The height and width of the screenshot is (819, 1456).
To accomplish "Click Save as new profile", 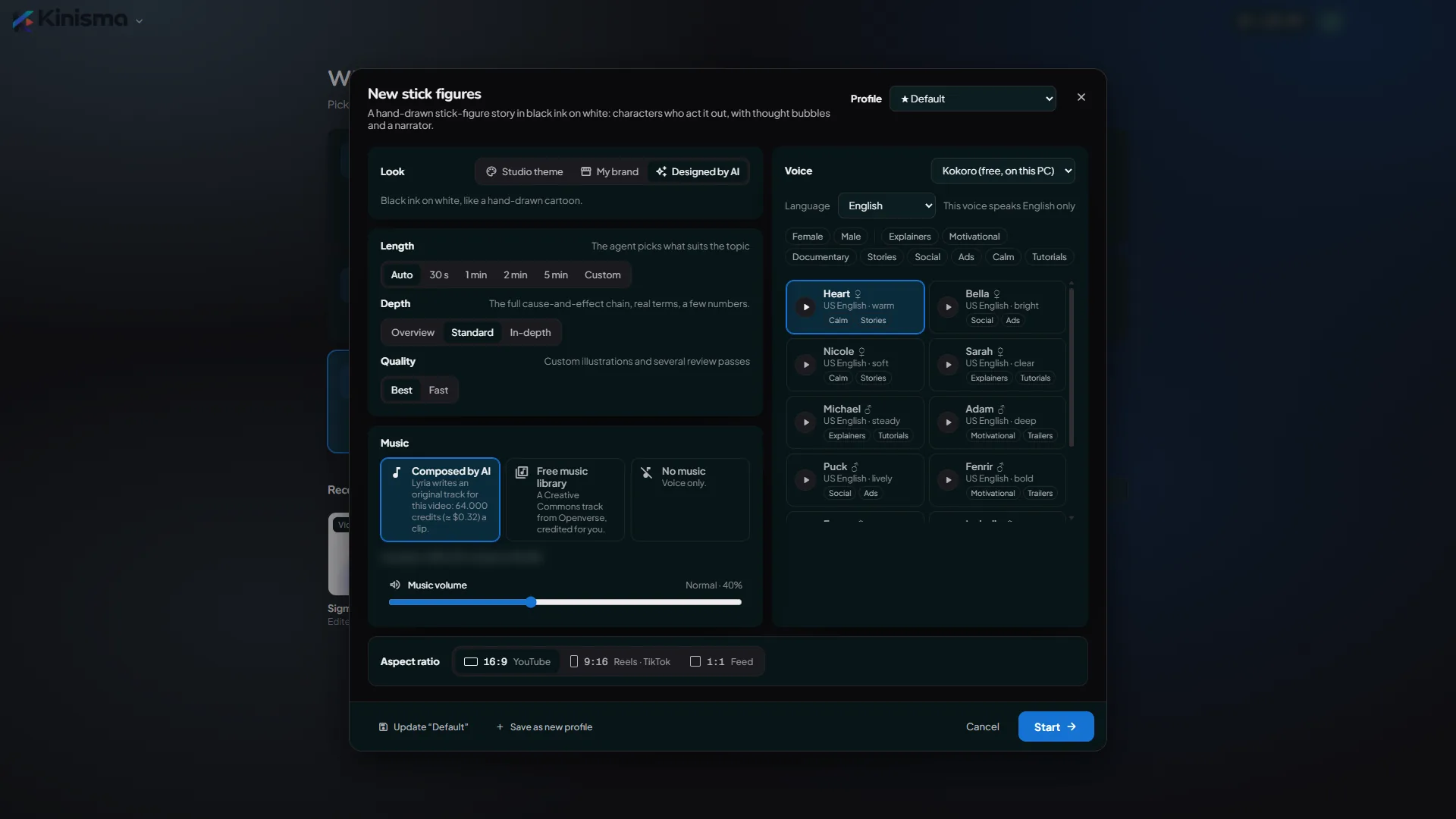I will click(544, 727).
